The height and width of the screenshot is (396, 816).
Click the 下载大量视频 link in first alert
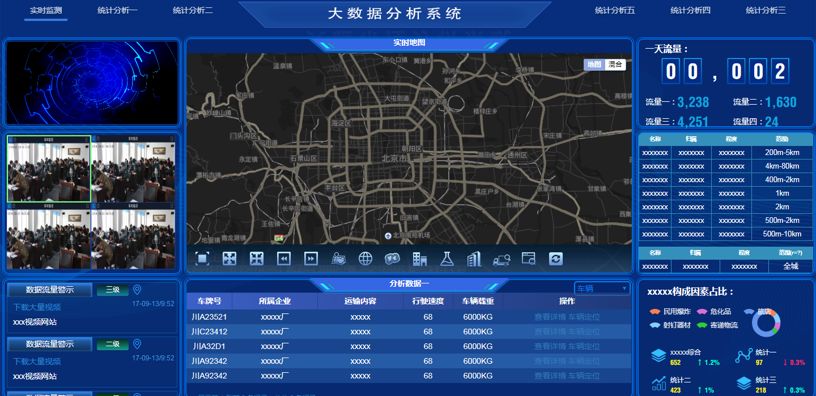[x=37, y=307]
